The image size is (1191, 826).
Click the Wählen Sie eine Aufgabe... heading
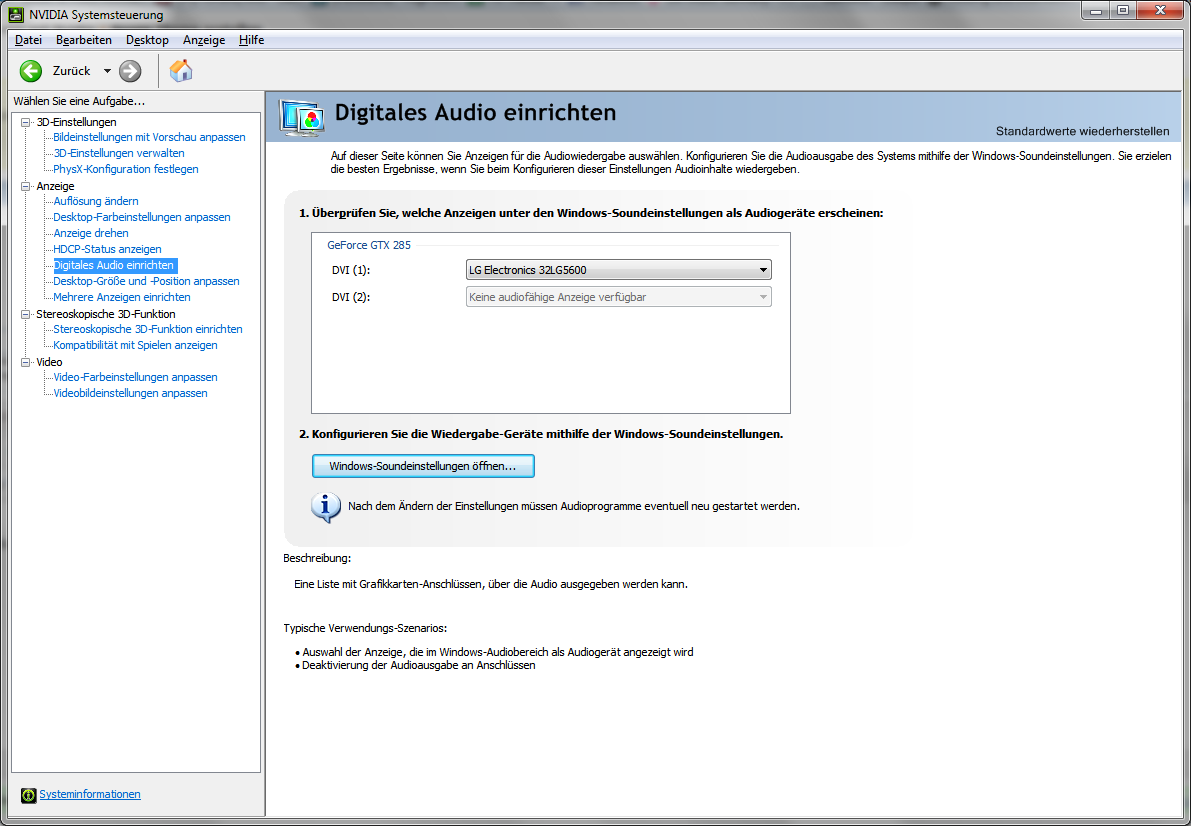[x=79, y=101]
